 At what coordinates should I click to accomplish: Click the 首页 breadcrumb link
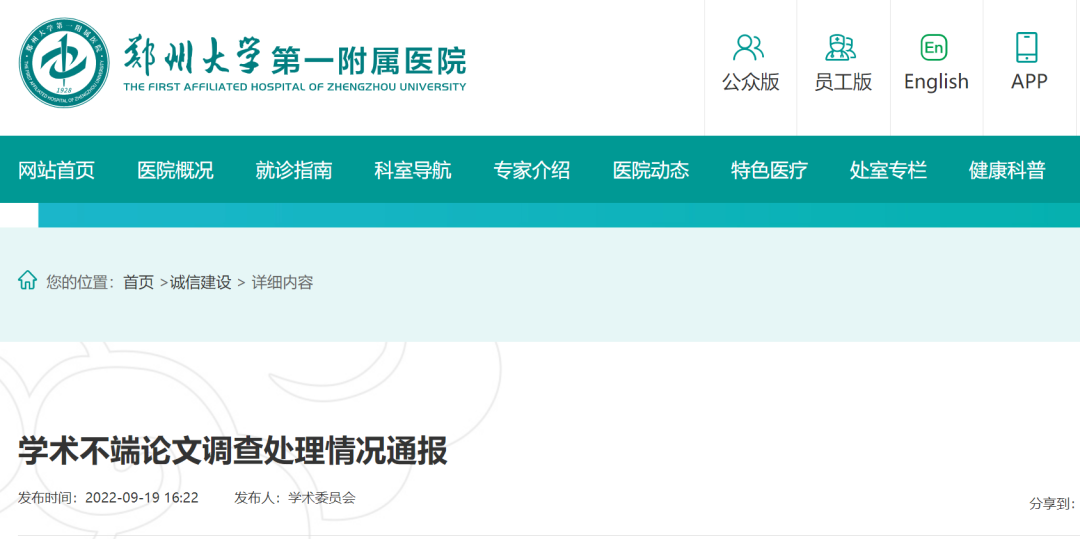click(x=139, y=283)
